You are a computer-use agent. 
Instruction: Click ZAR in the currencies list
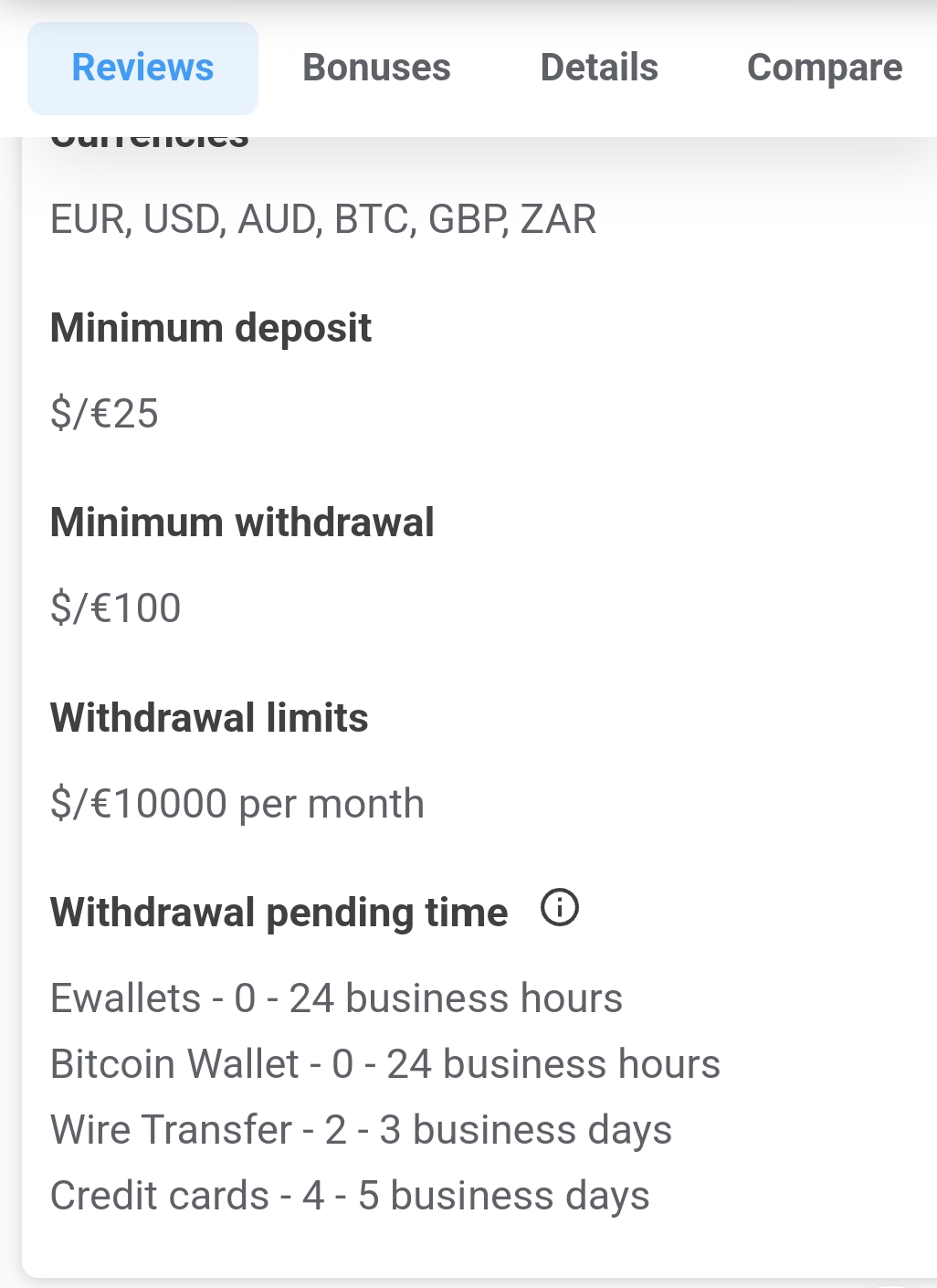558,219
